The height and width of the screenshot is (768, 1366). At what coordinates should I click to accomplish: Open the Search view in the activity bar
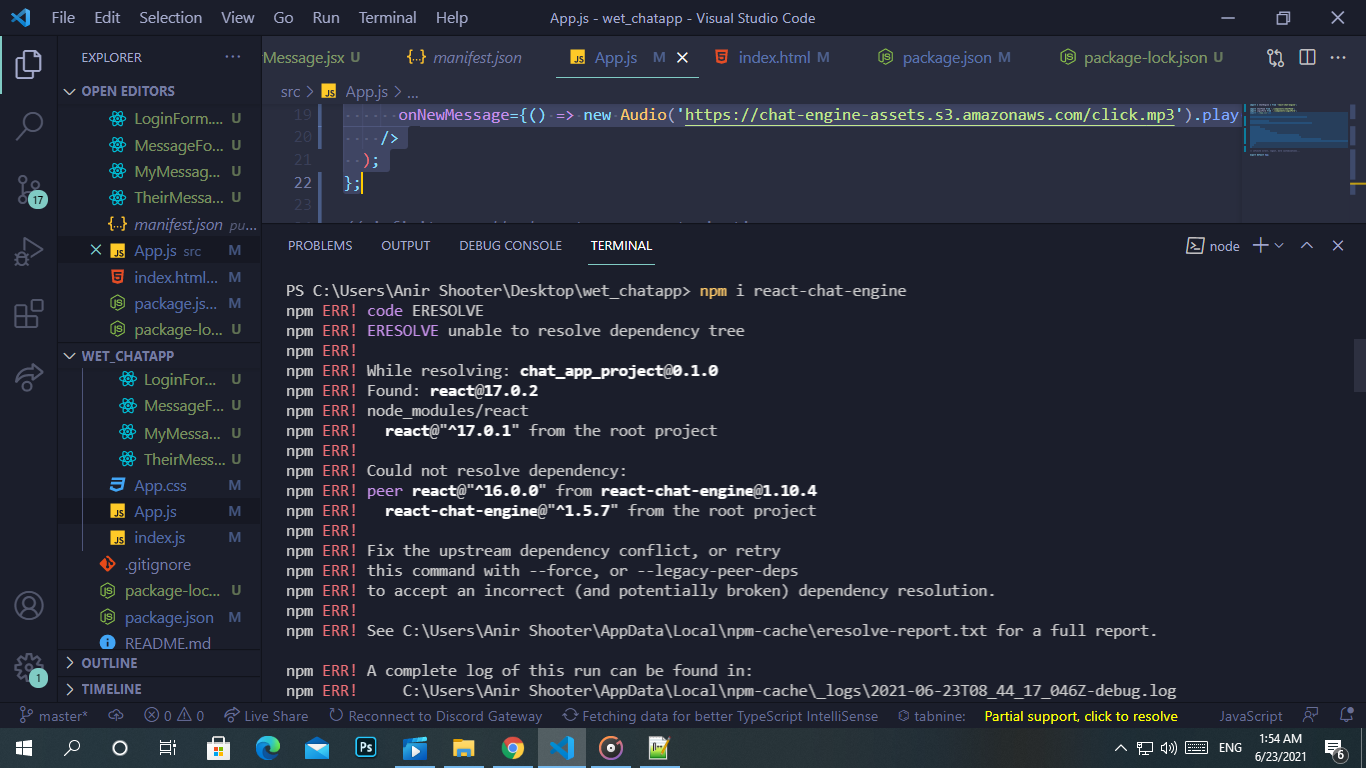(27, 125)
